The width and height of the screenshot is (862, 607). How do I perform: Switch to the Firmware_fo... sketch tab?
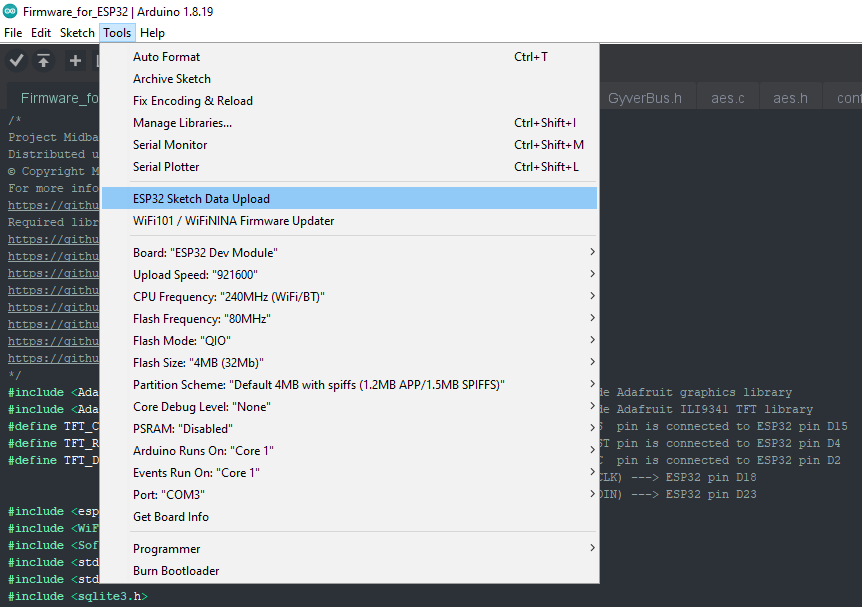[x=54, y=98]
